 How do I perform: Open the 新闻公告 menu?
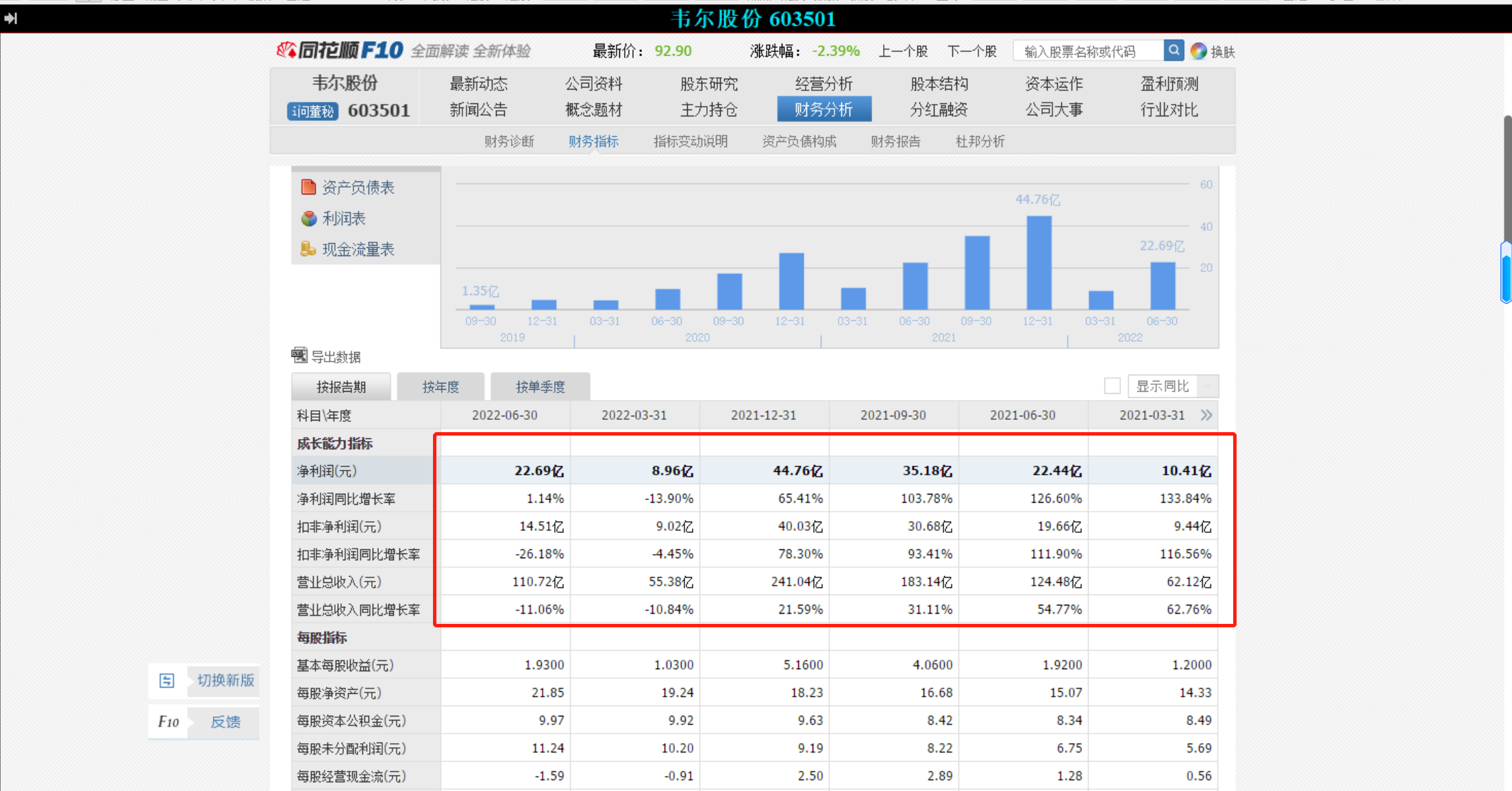(479, 110)
